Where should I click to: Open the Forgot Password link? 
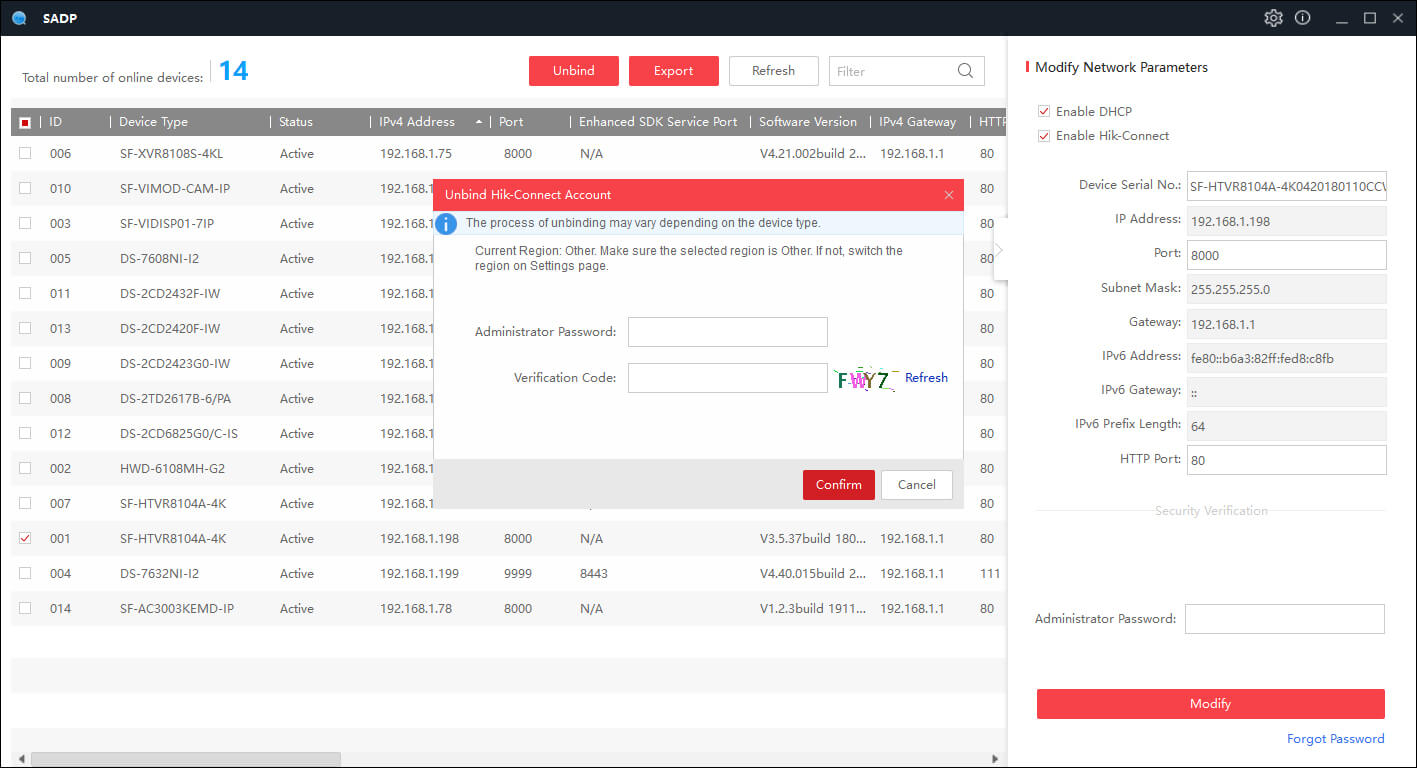[1336, 739]
